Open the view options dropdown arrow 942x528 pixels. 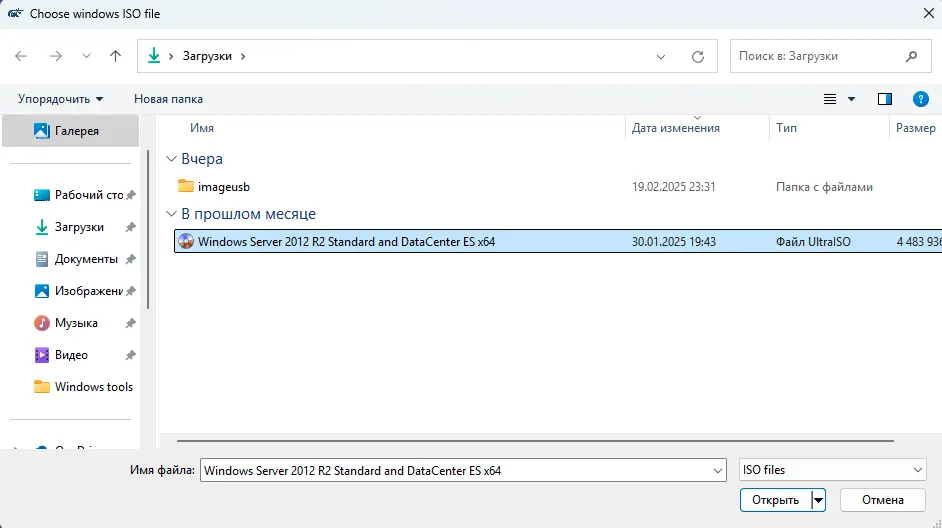[852, 99]
